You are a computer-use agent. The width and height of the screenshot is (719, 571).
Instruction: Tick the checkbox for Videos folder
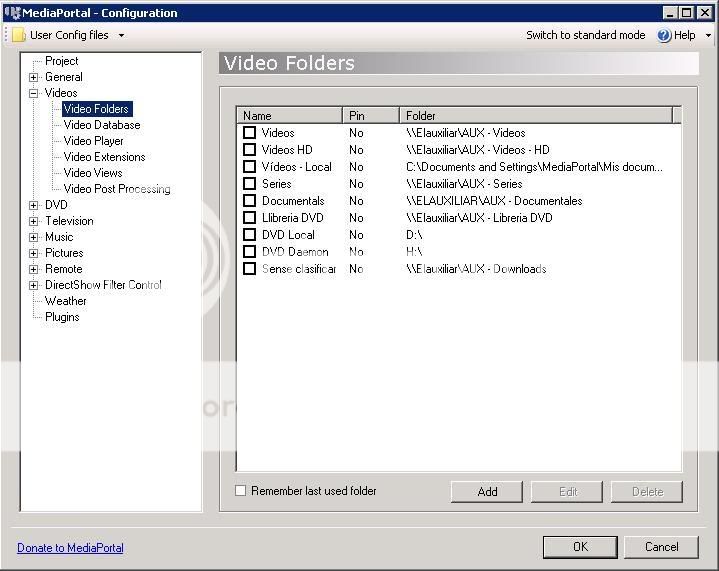coord(249,133)
